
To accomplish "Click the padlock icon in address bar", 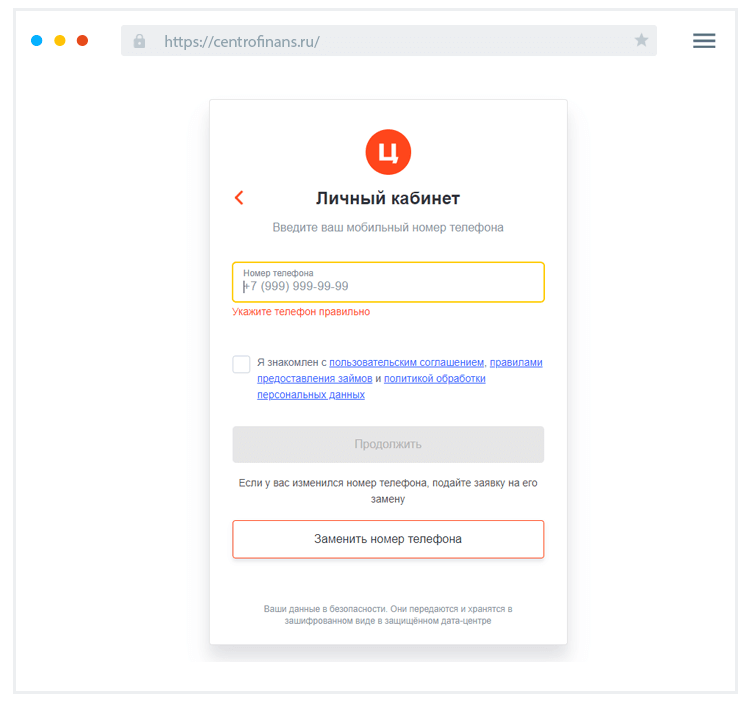I will coord(139,41).
